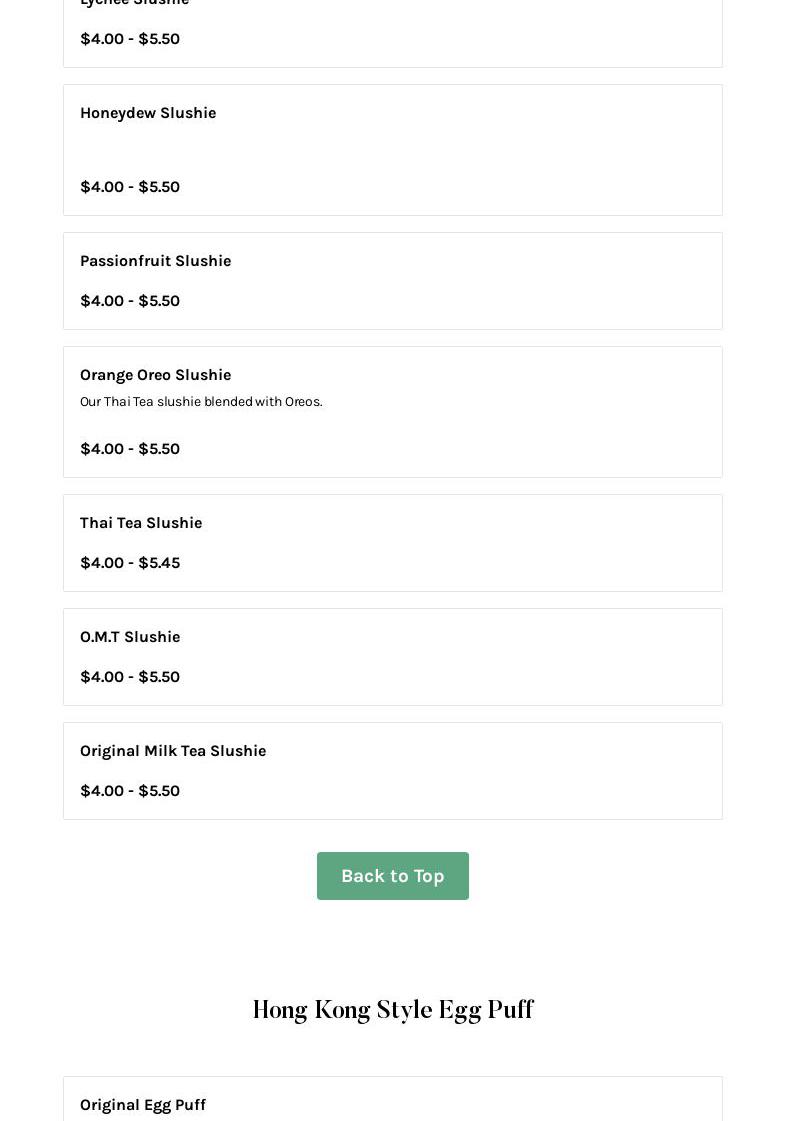Screen dimensions: 785x1121
Task: Click the Lychee Slushie price range
Action: [x=130, y=39]
